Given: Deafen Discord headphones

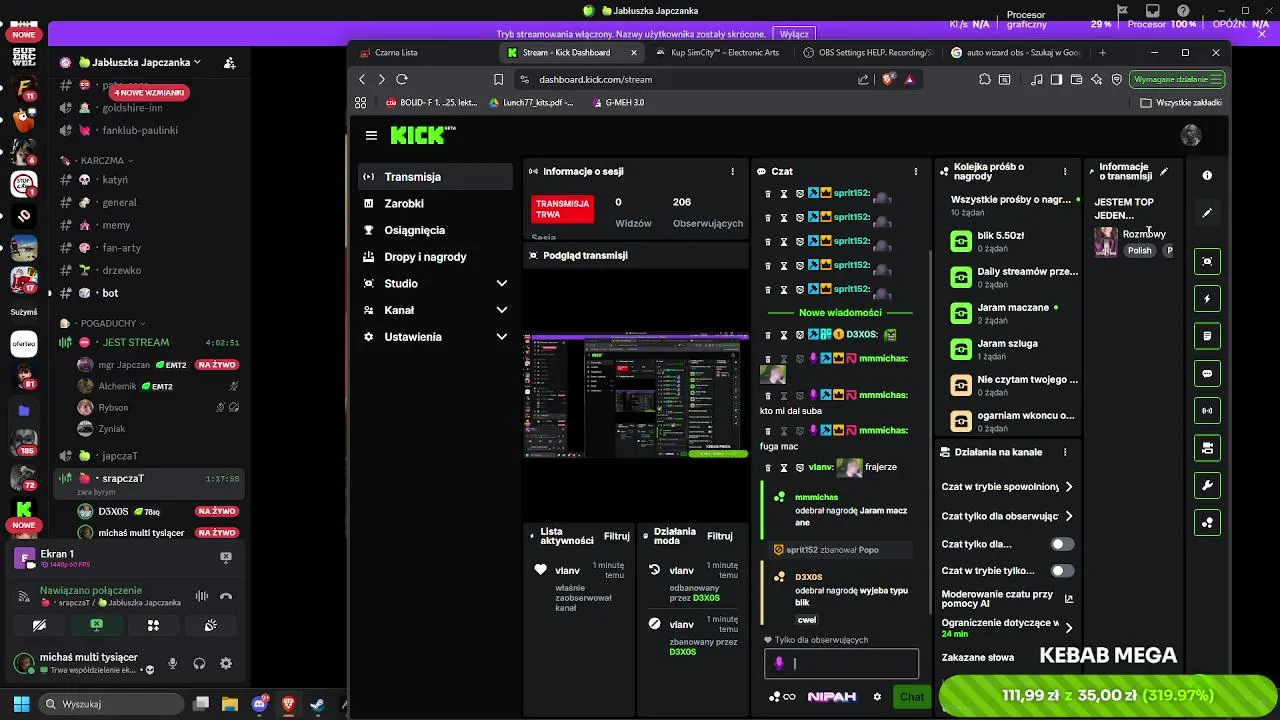Looking at the screenshot, I should [199, 663].
